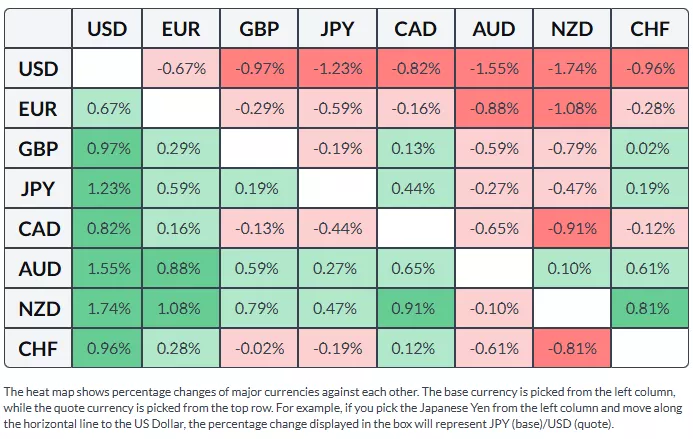Select the AUD column header in top row
Image resolution: width=693 pixels, height=439 pixels.
pyautogui.click(x=493, y=29)
